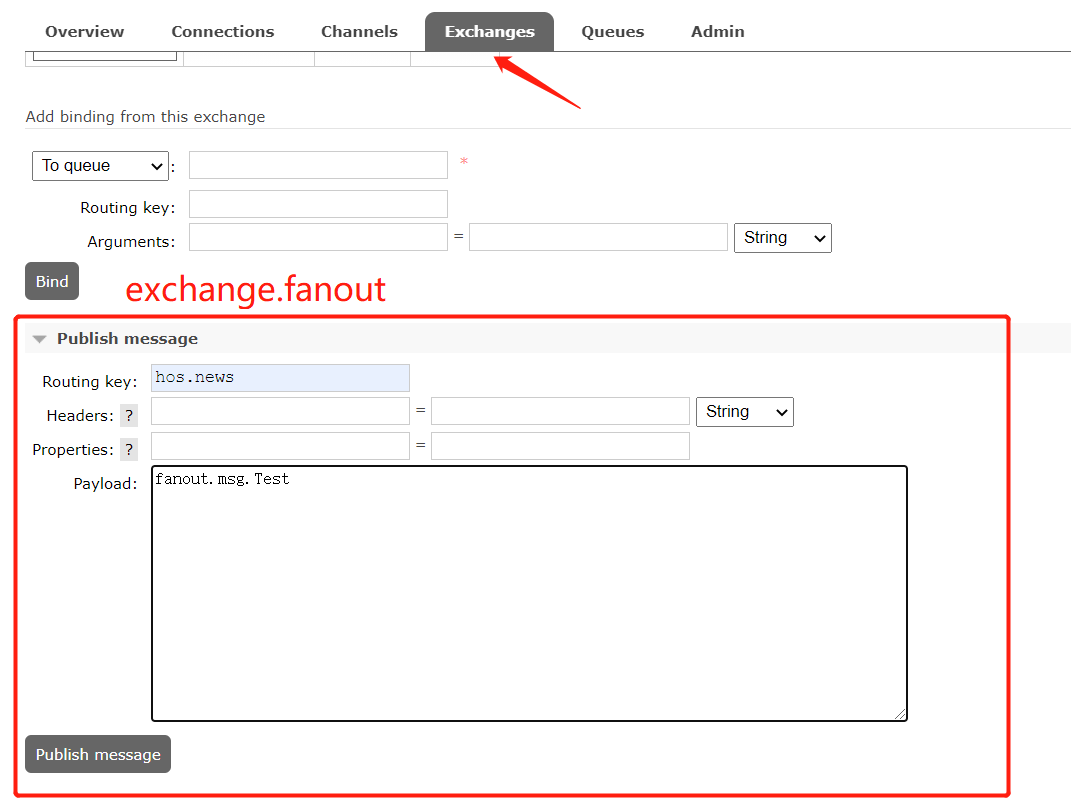Click the Headers value input field
The height and width of the screenshot is (799, 1071).
click(x=560, y=411)
